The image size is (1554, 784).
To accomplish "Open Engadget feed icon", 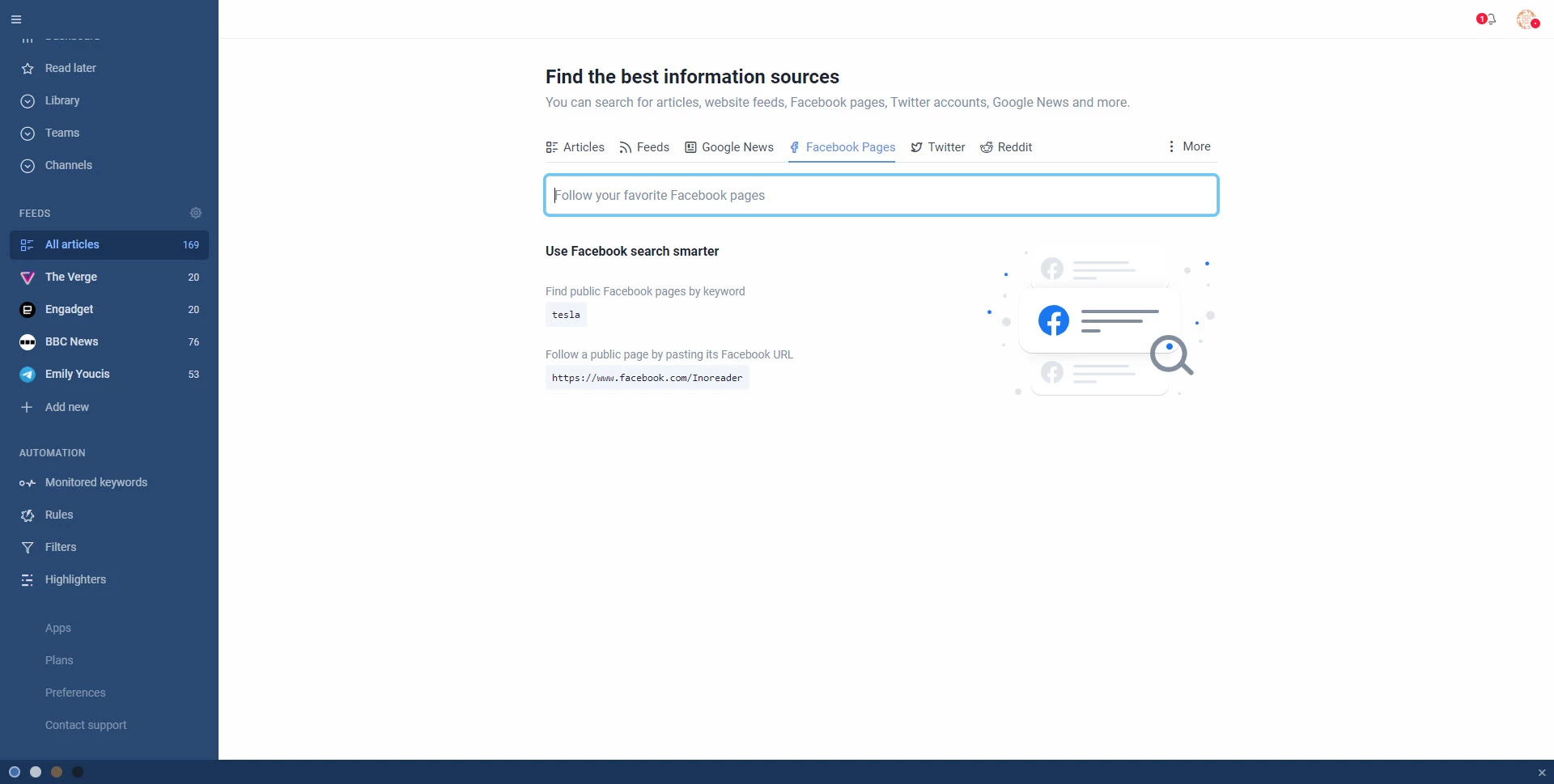I will (28, 310).
